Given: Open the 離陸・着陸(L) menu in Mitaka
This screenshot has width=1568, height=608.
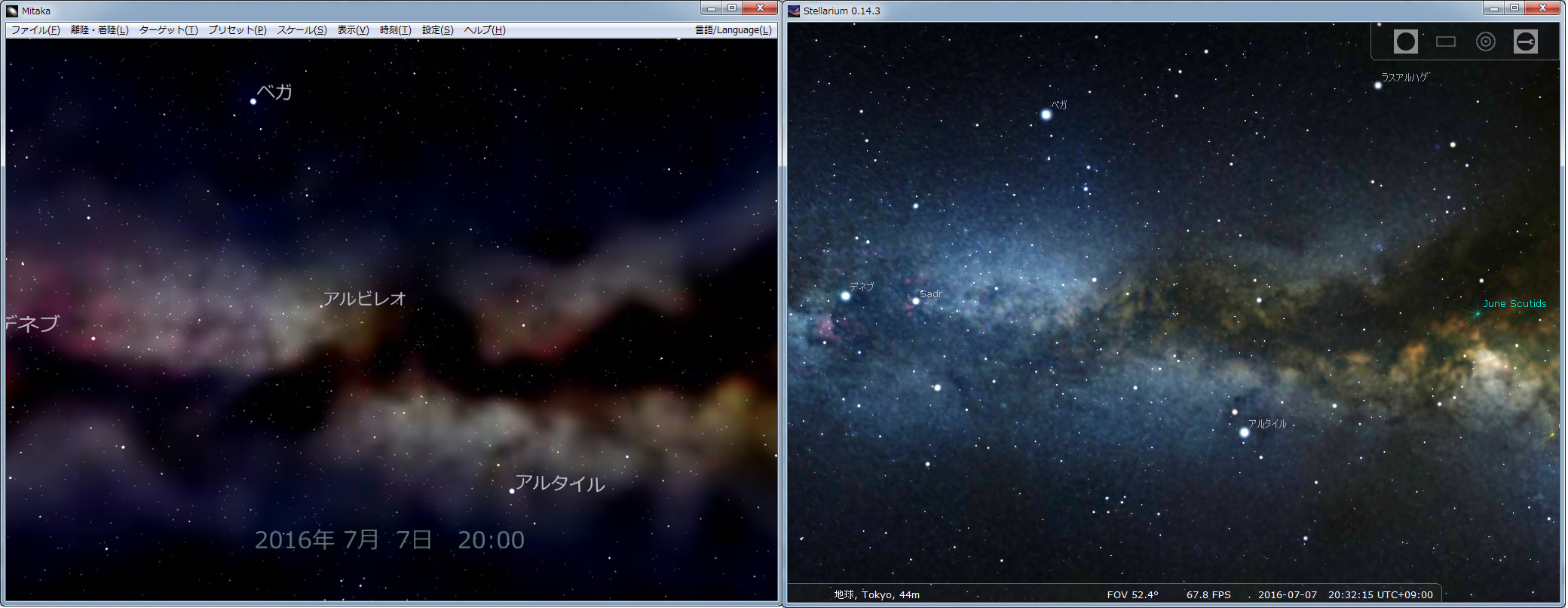Looking at the screenshot, I should click(x=100, y=30).
